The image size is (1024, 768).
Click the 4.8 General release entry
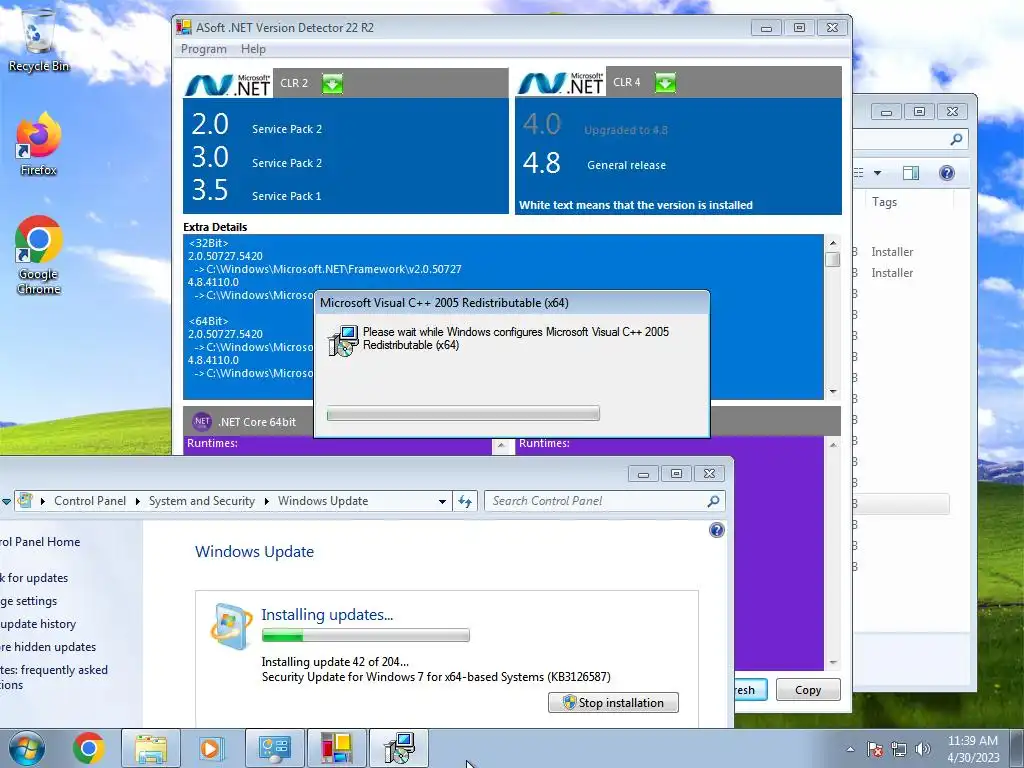(x=594, y=163)
